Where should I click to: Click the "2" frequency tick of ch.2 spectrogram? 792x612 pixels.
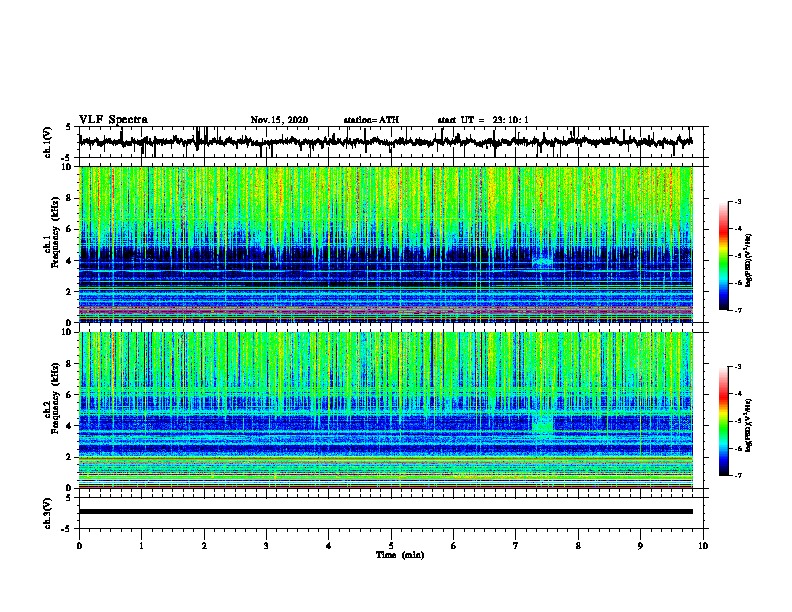click(x=70, y=457)
